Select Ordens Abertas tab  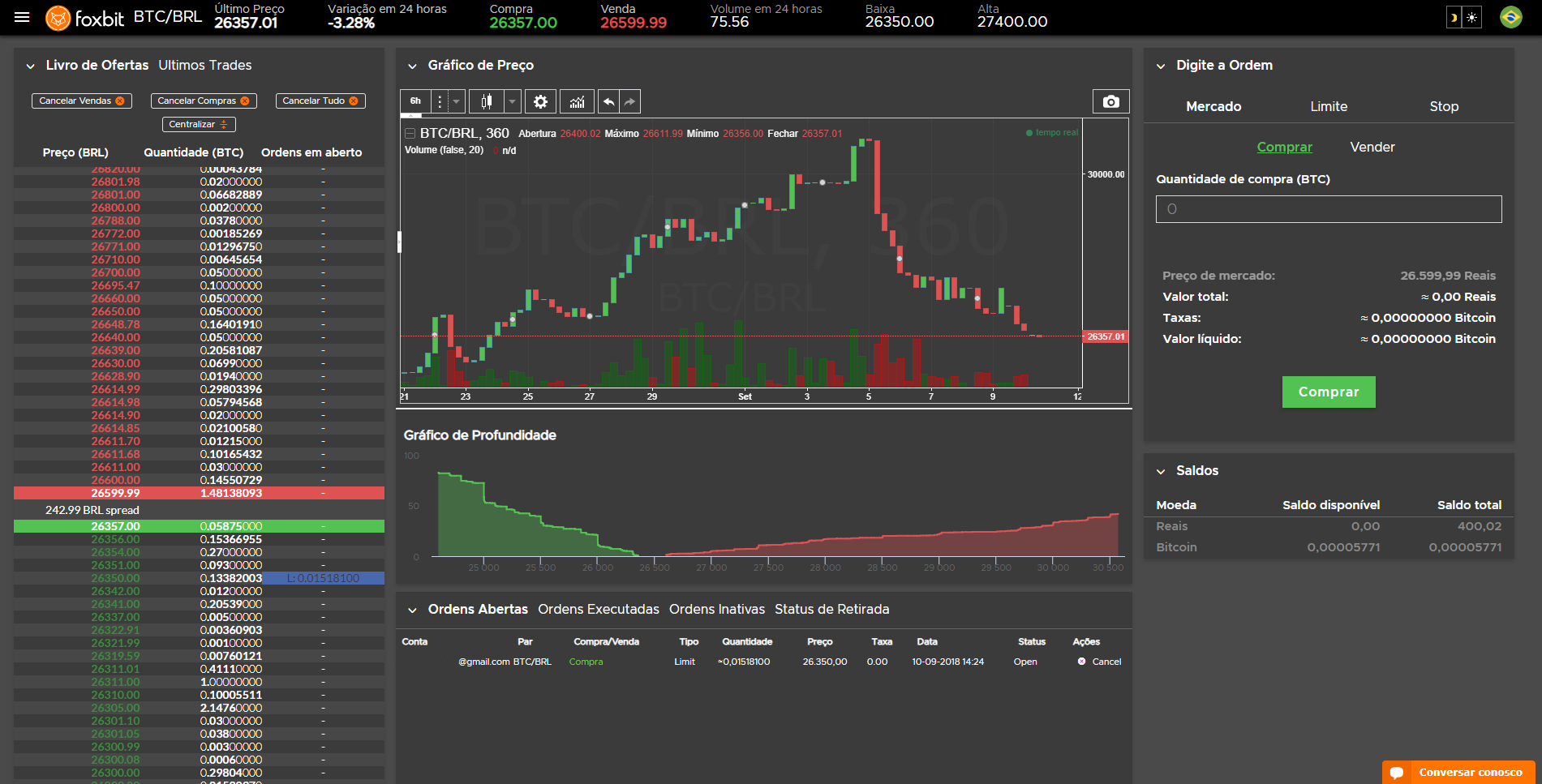point(478,609)
